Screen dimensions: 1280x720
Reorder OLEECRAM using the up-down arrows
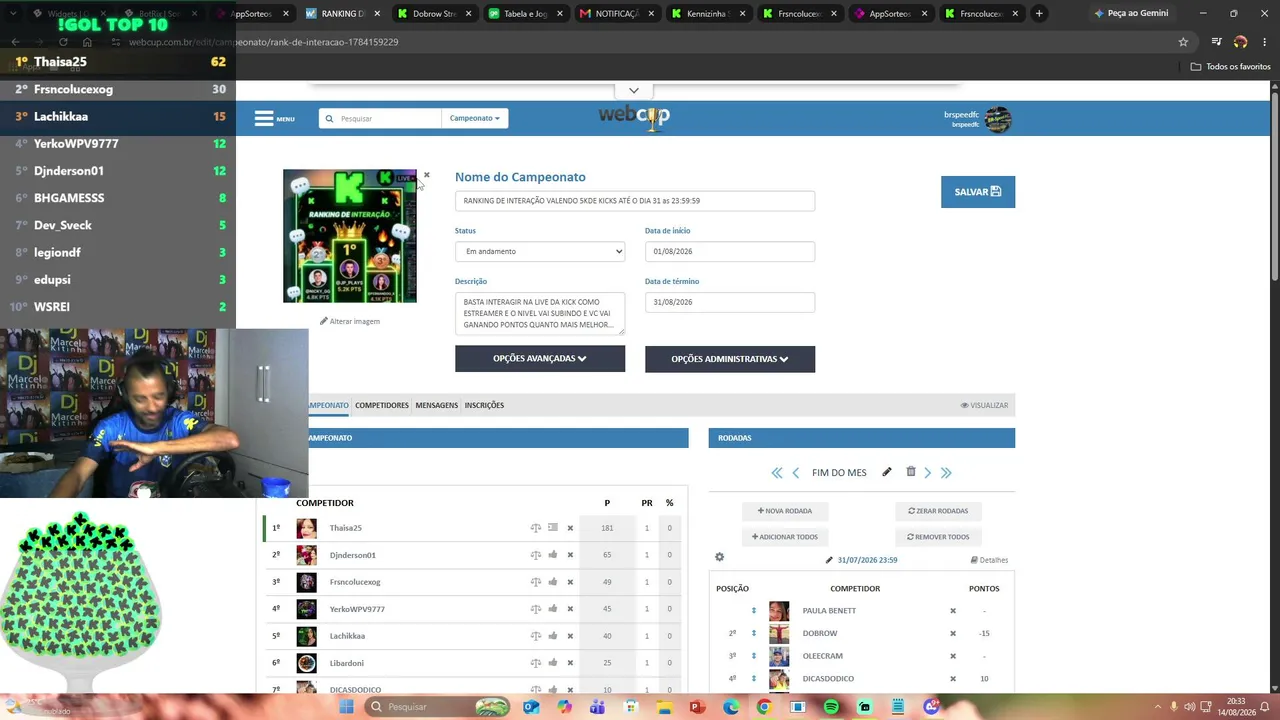754,656
